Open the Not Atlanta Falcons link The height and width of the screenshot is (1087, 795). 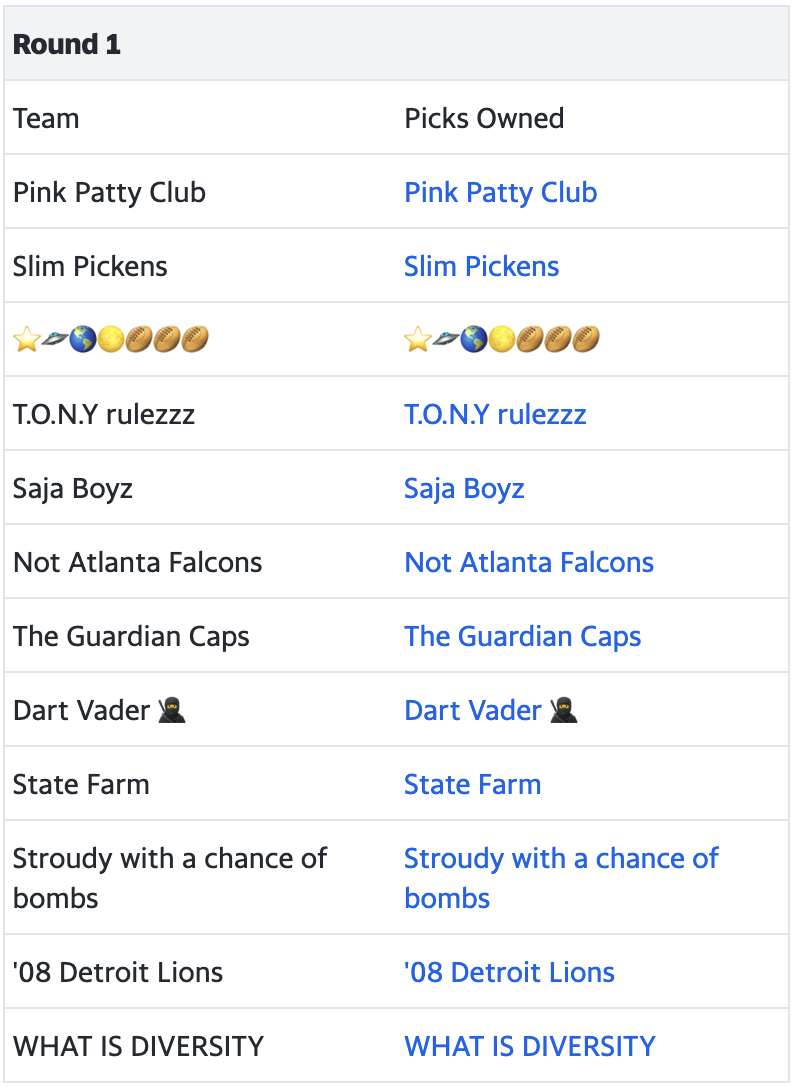(529, 562)
